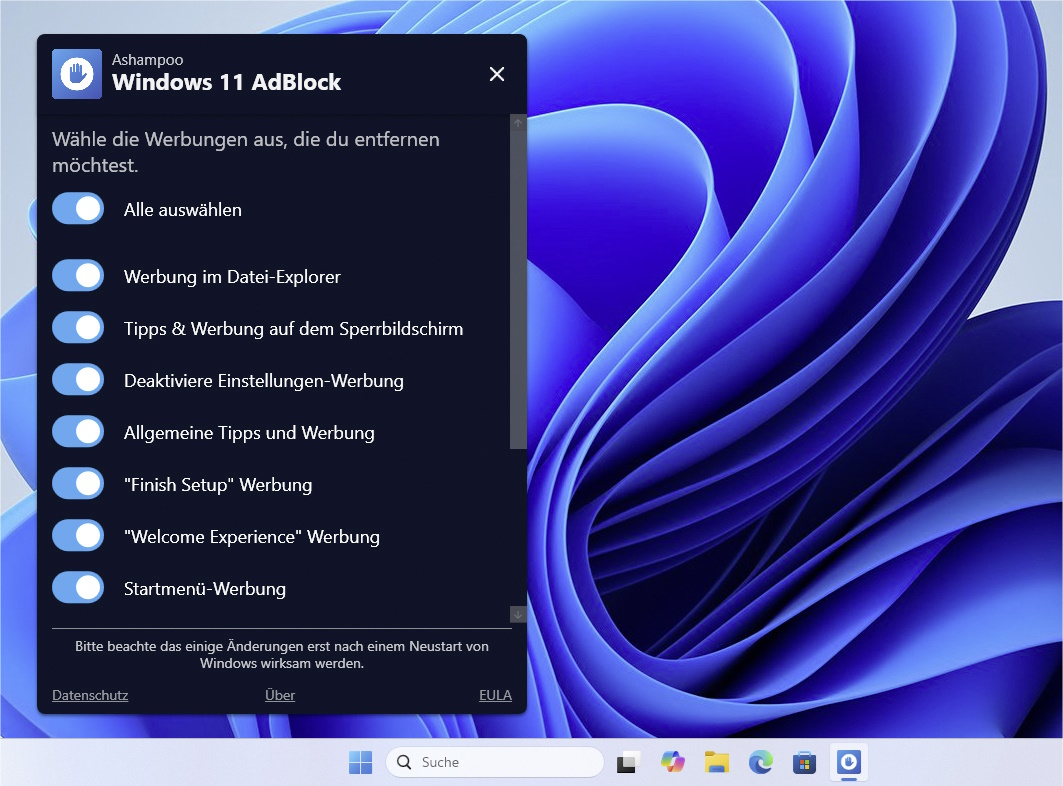1063x786 pixels.
Task: Click the scrollbar down arrow
Action: click(518, 614)
